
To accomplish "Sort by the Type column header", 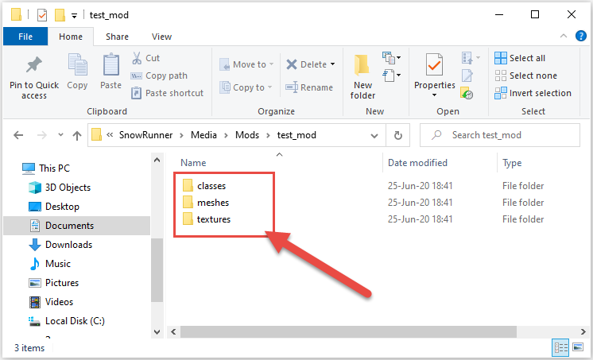I will 512,163.
